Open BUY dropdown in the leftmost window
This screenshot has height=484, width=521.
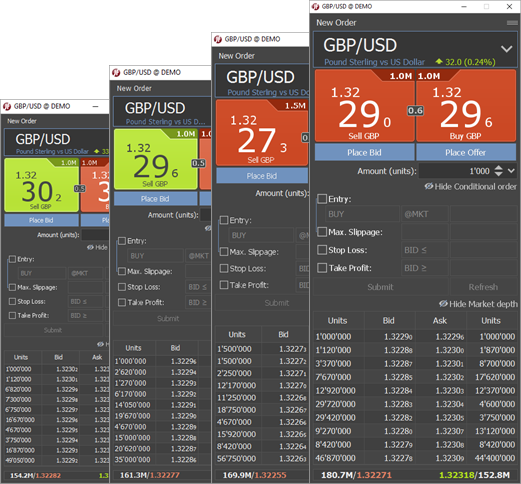42,273
